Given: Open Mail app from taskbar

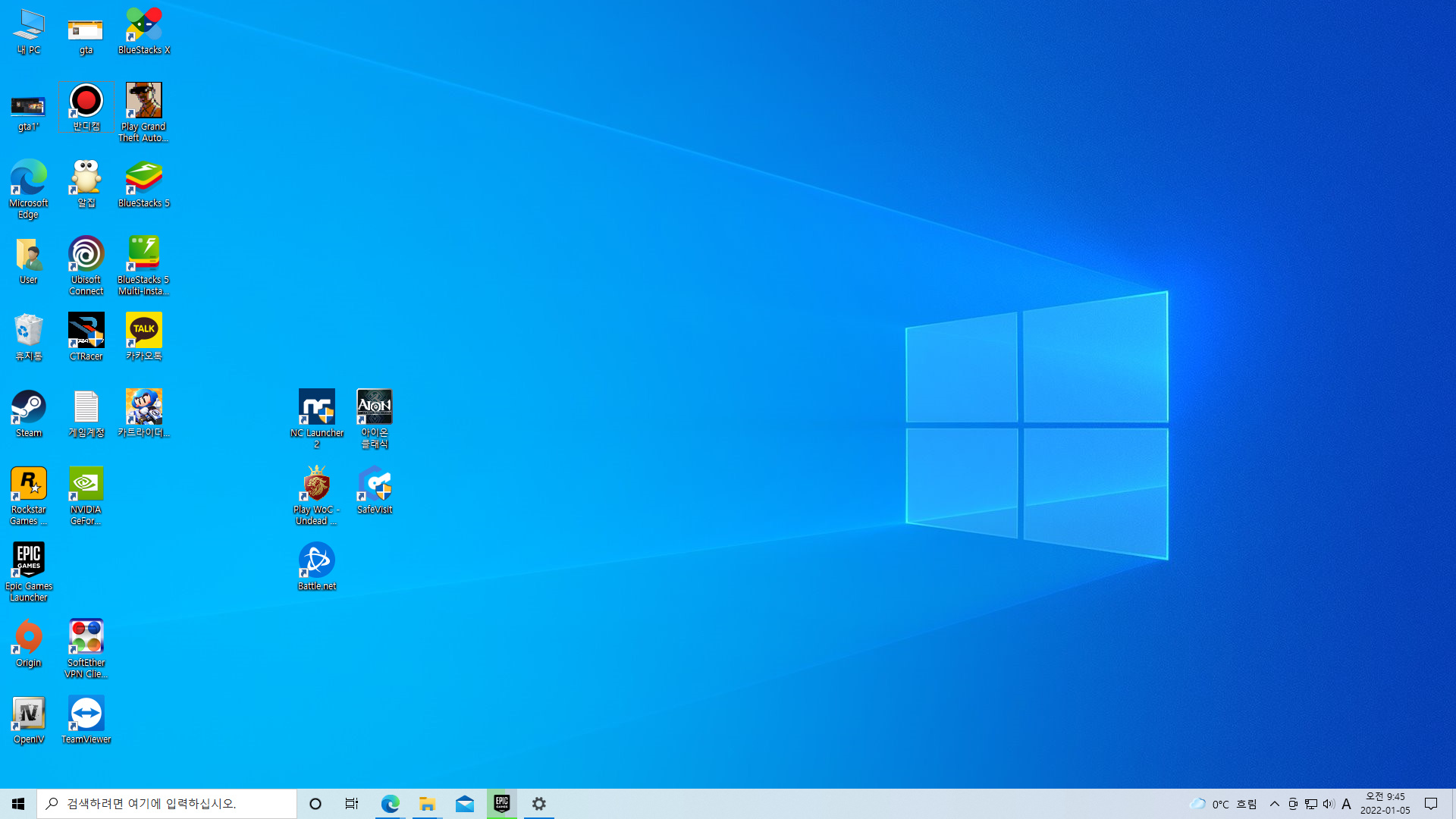Looking at the screenshot, I should 464,804.
